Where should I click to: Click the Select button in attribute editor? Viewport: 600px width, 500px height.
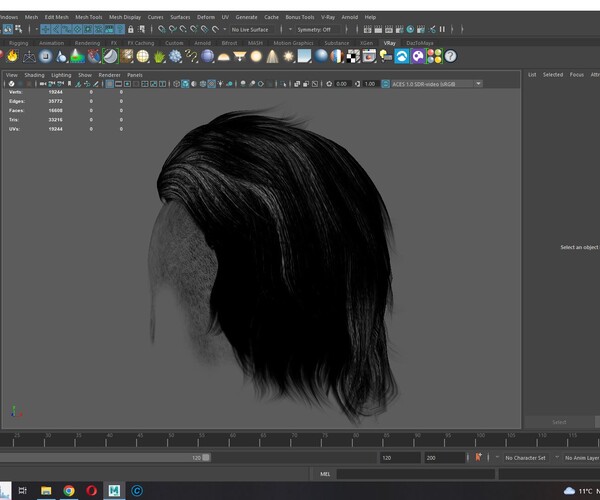click(559, 422)
